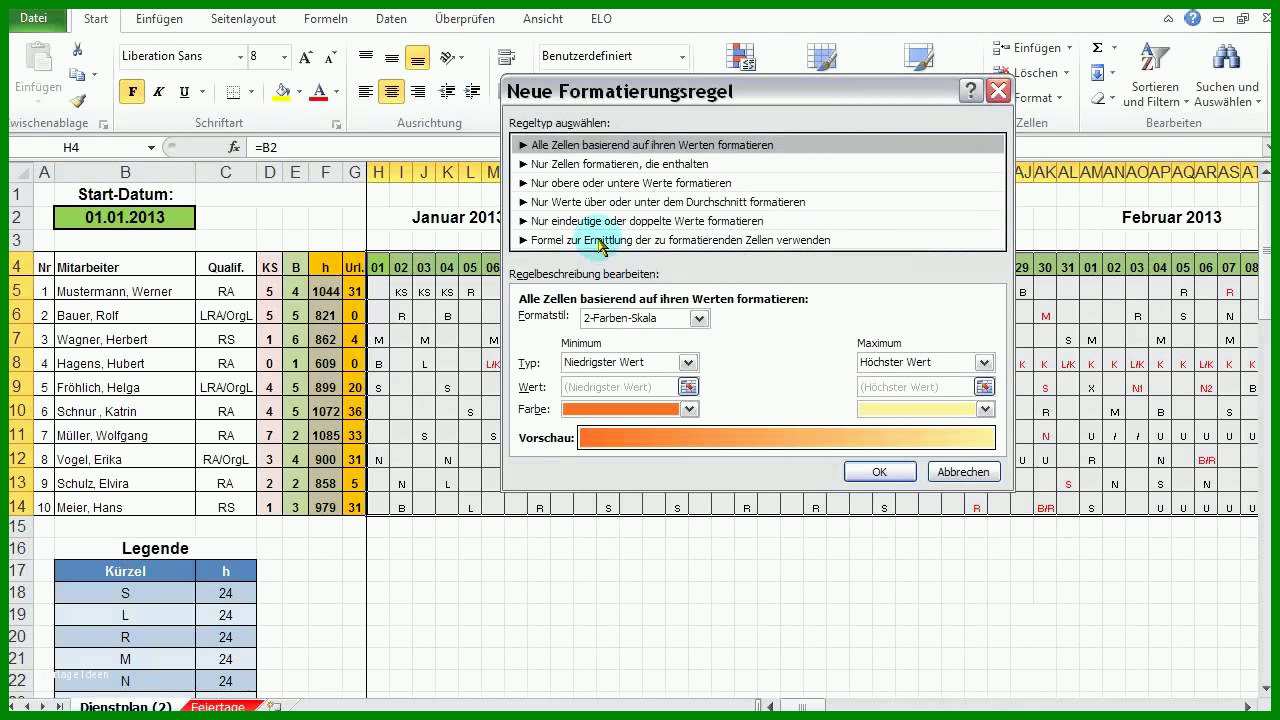Click the Copy icon in clipboard group

(77, 74)
